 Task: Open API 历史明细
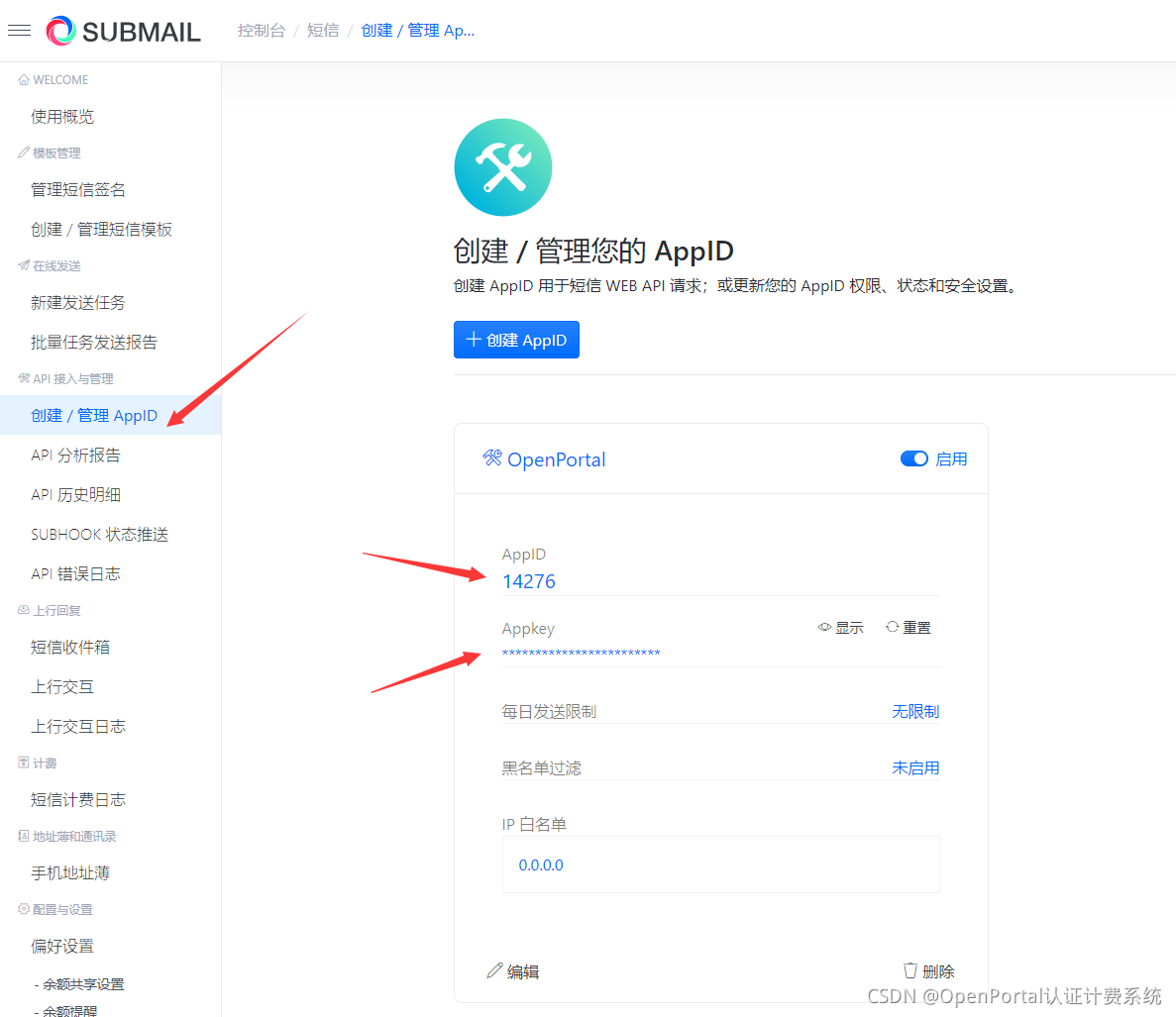coord(75,494)
